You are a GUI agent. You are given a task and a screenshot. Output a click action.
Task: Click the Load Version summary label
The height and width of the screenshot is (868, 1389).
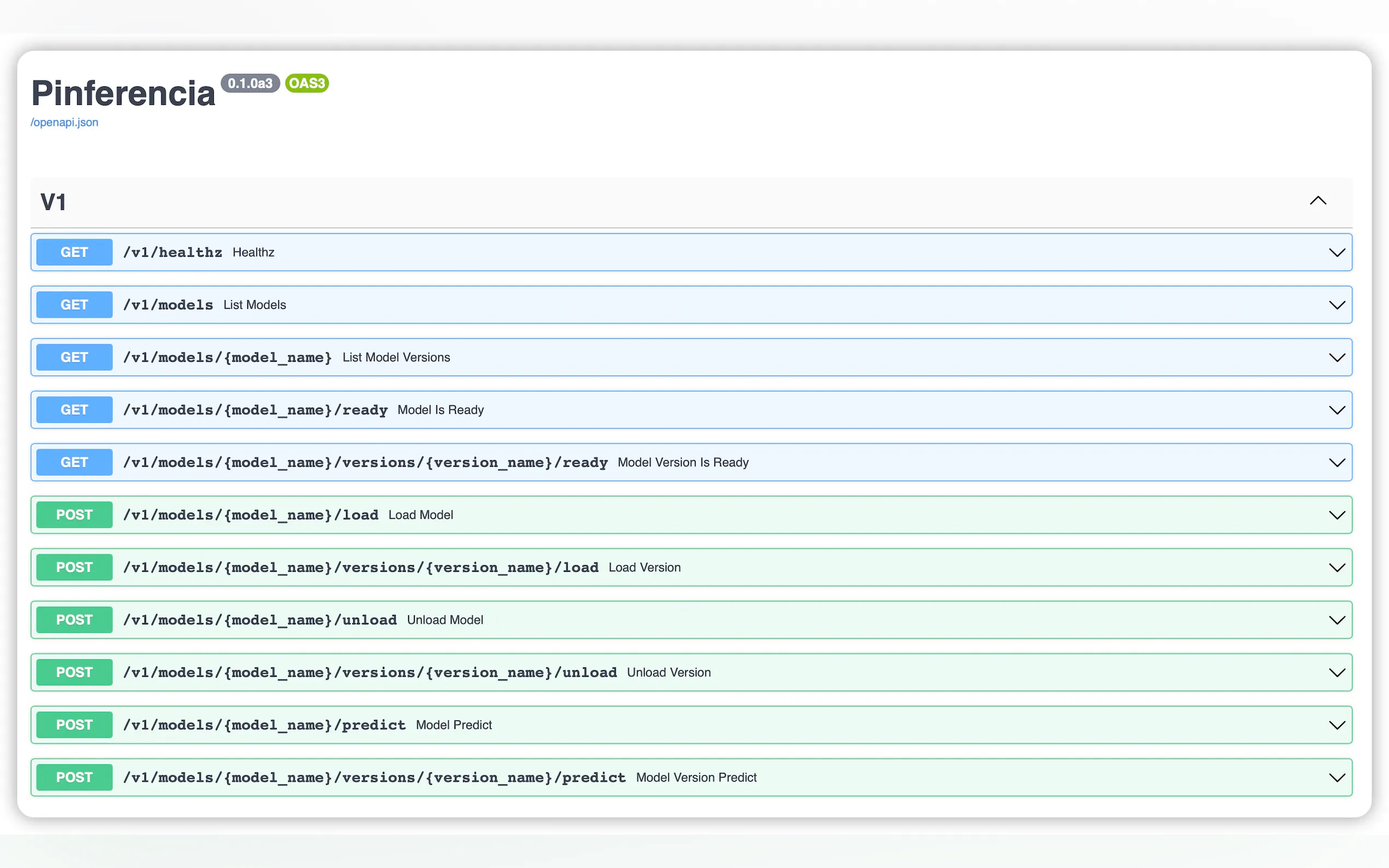[645, 568]
